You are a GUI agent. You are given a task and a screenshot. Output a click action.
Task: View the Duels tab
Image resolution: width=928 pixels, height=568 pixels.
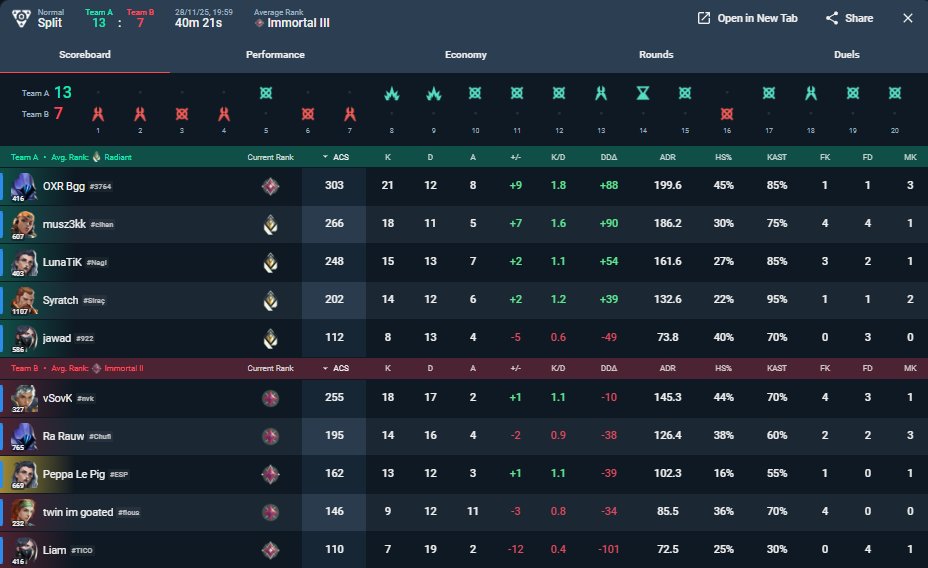coord(846,54)
